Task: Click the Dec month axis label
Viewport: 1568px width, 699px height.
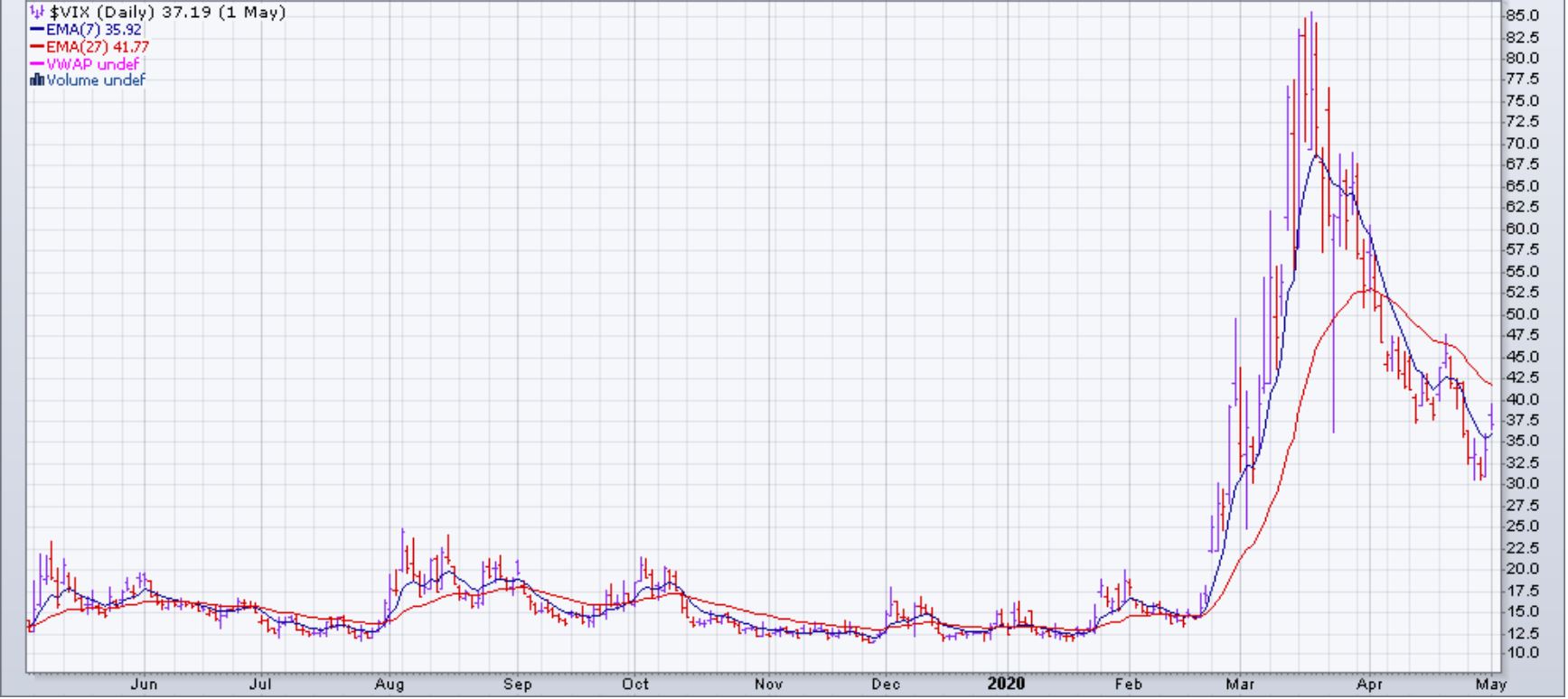Action: coord(886,685)
